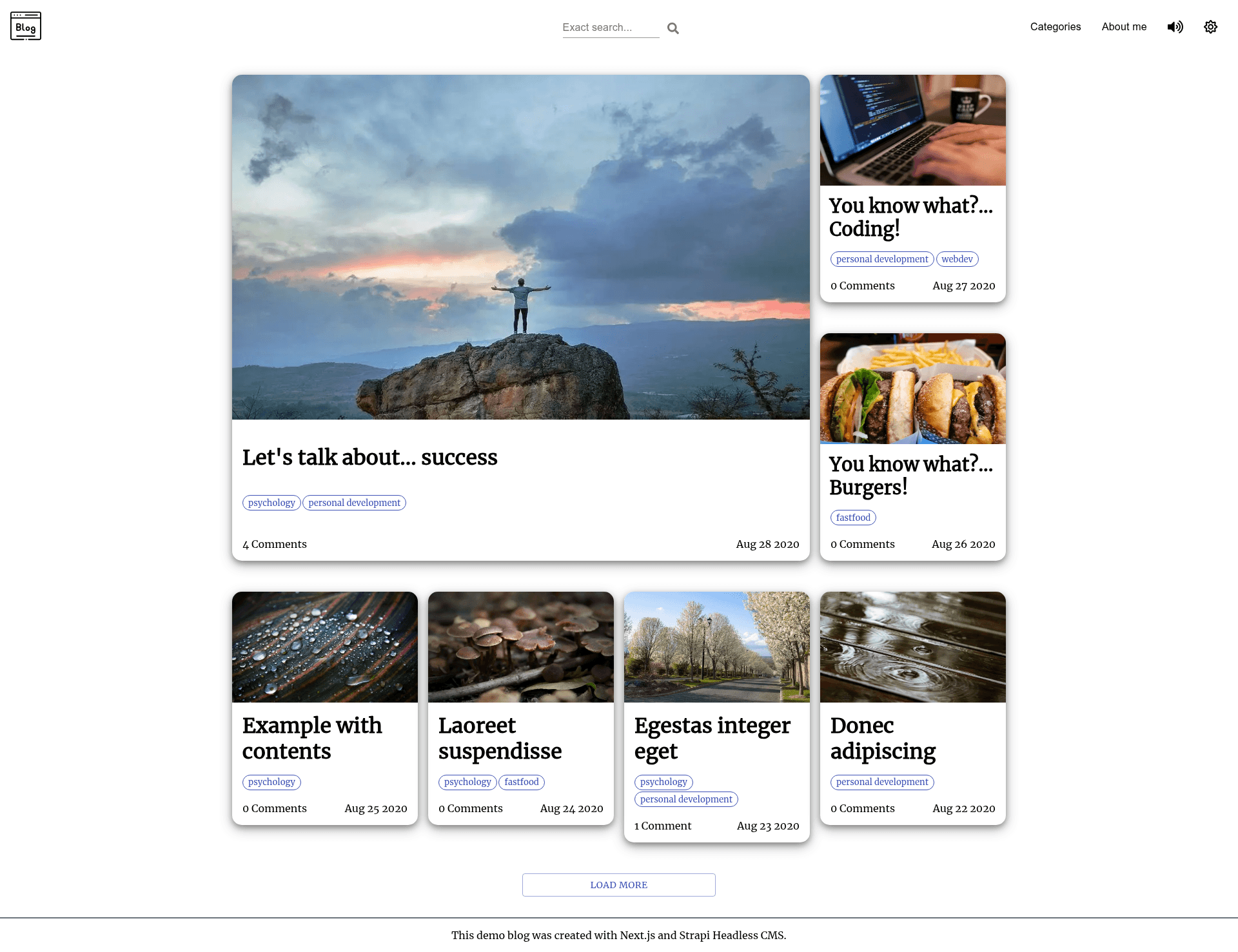
Task: Focus the Exact search input field
Action: click(611, 28)
